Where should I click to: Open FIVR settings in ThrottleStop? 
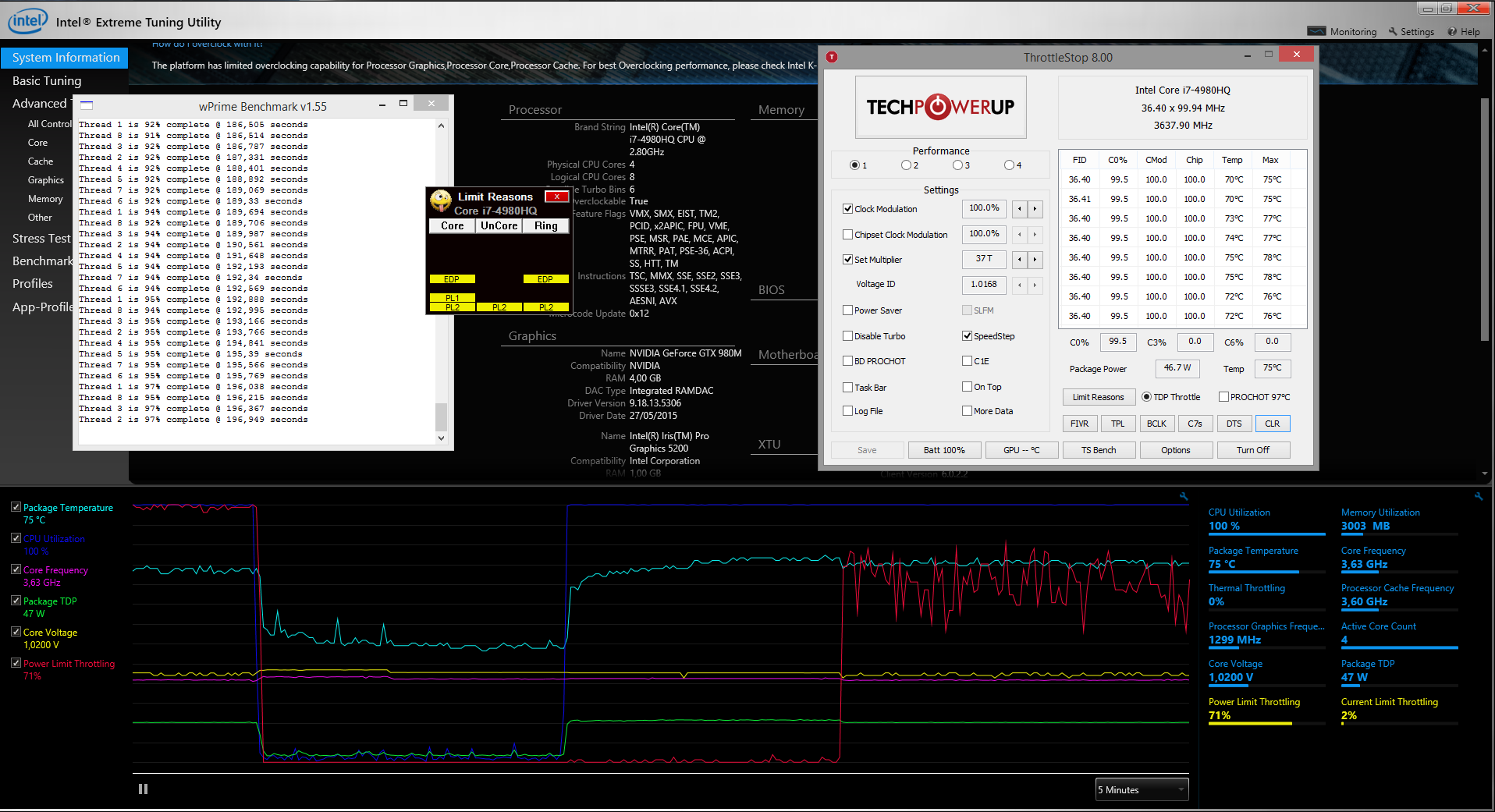(1079, 424)
